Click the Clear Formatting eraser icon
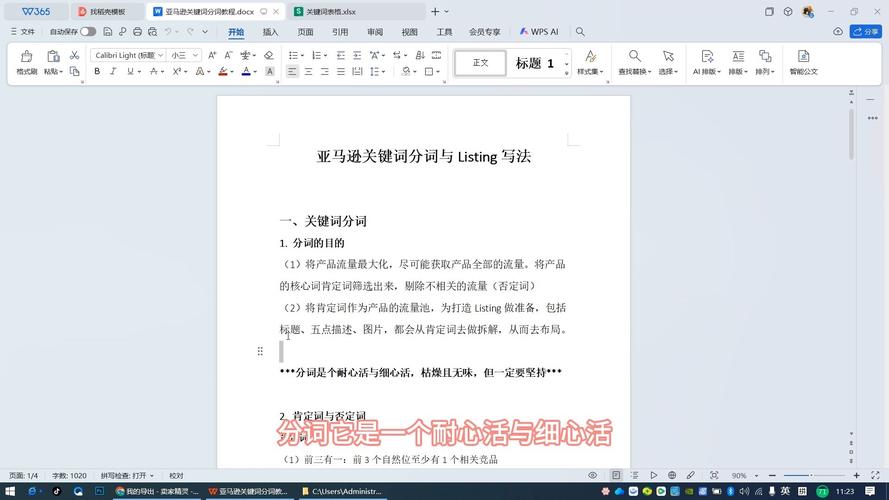This screenshot has width=889, height=500. pyautogui.click(x=269, y=55)
